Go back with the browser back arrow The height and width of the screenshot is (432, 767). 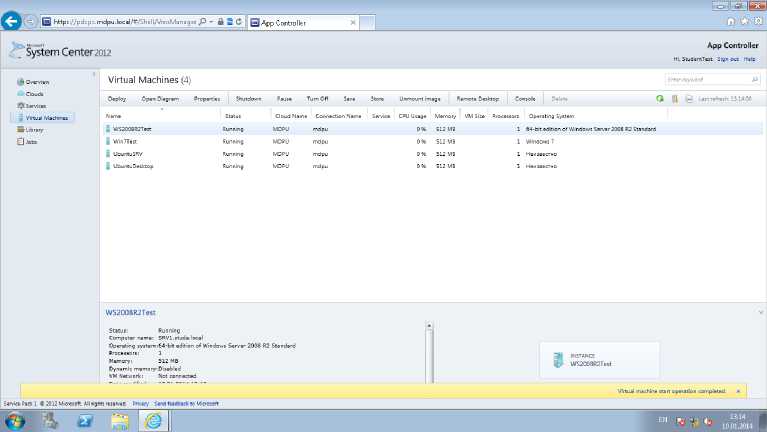[x=11, y=22]
